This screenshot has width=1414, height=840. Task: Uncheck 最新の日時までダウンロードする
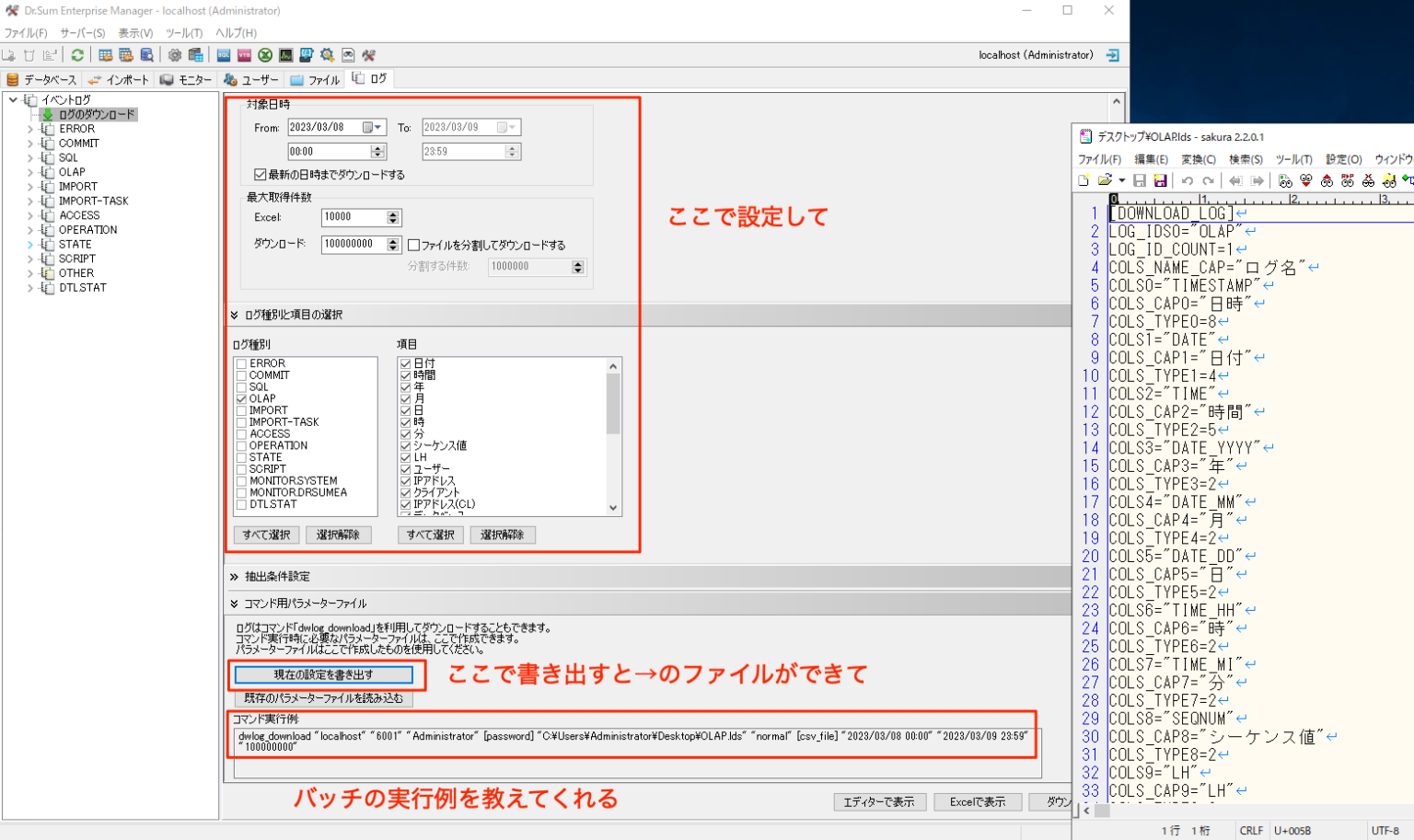click(x=261, y=174)
